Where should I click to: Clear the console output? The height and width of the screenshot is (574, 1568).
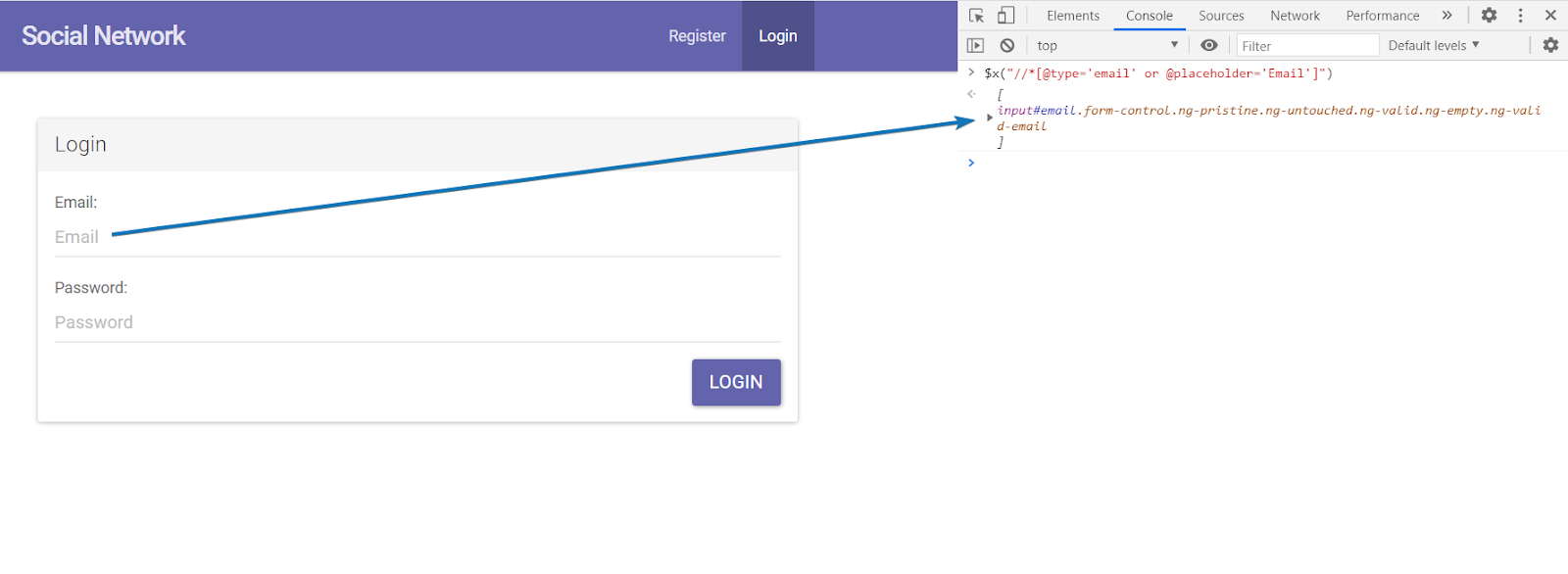point(1006,45)
